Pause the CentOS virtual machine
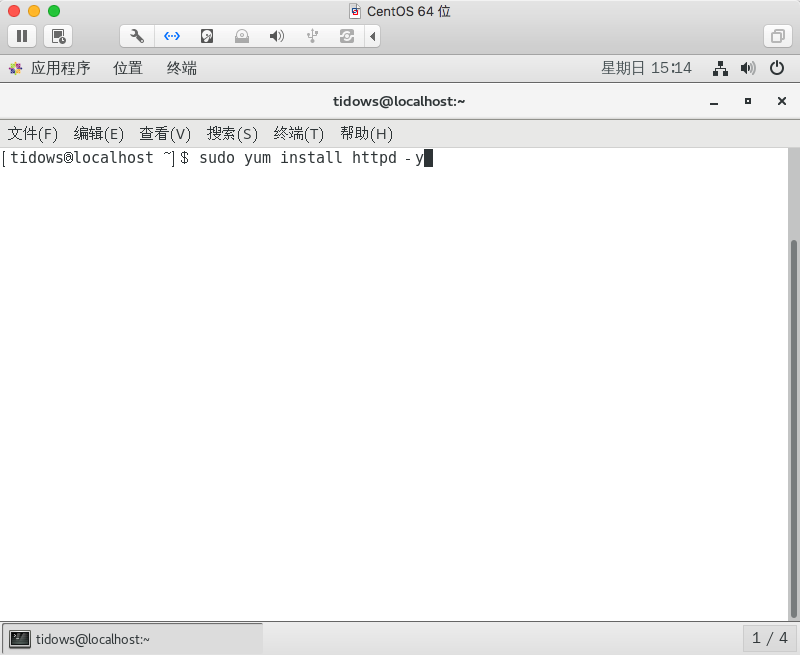The image size is (800, 655). [22, 36]
